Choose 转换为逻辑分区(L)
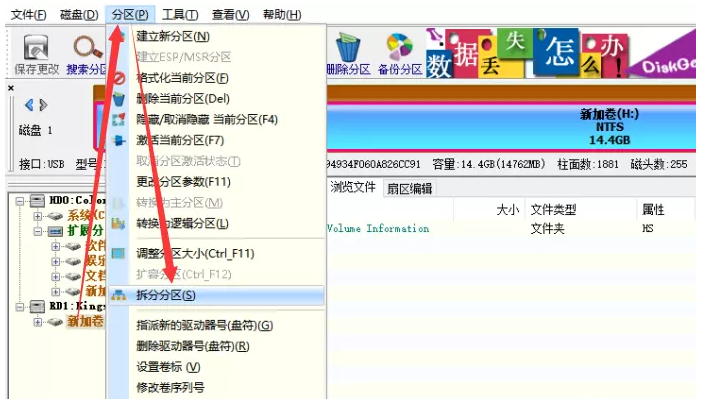Viewport: 713px width, 399px height. point(217,223)
